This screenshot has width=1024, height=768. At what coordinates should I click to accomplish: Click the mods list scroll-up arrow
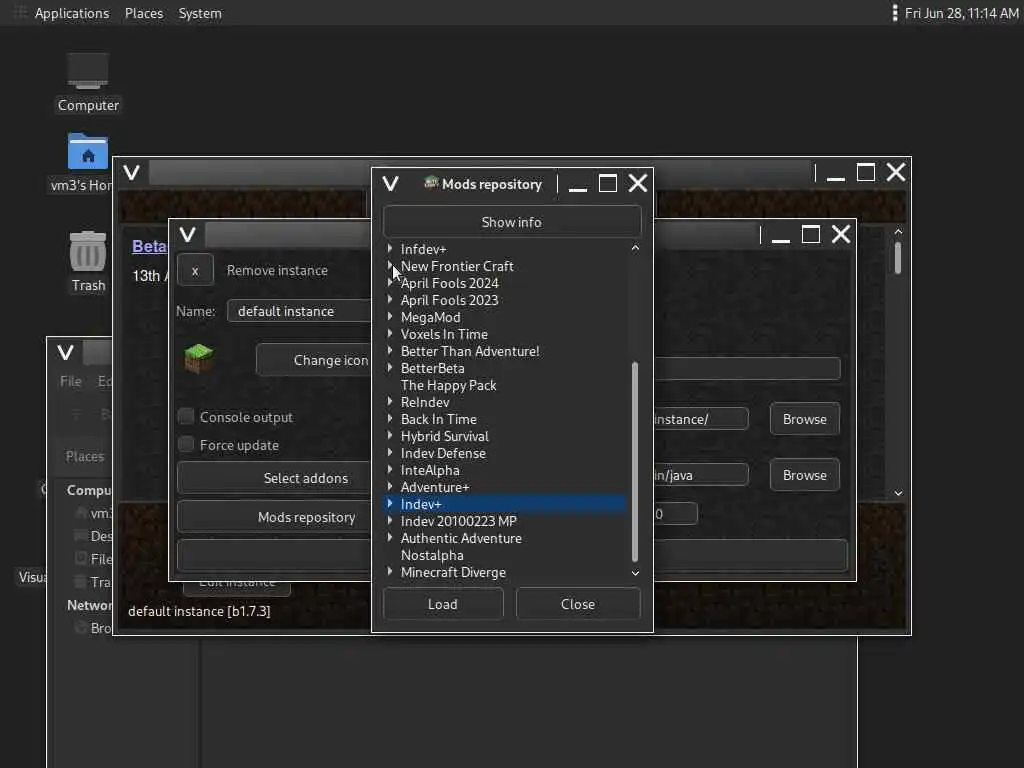click(x=635, y=248)
